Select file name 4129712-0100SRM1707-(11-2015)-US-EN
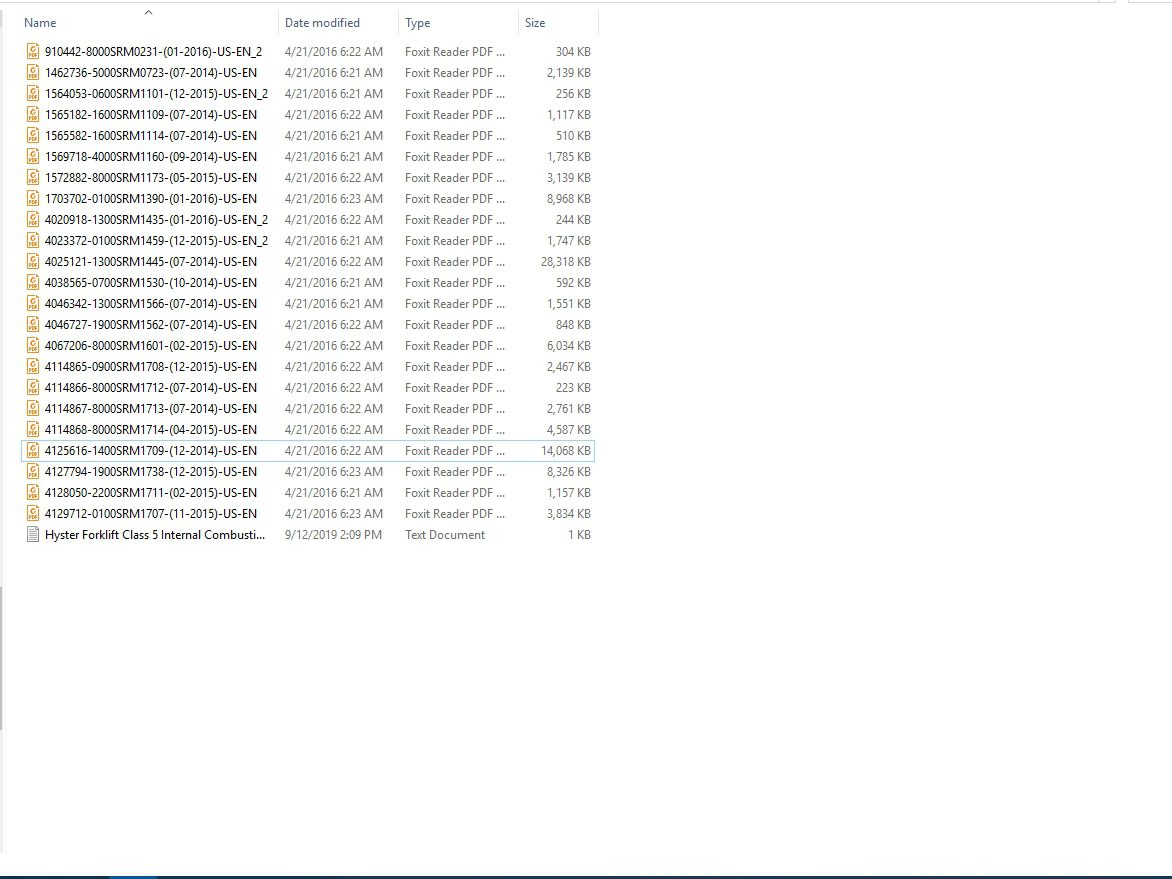Viewport: 1172px width, 879px height. (x=151, y=513)
